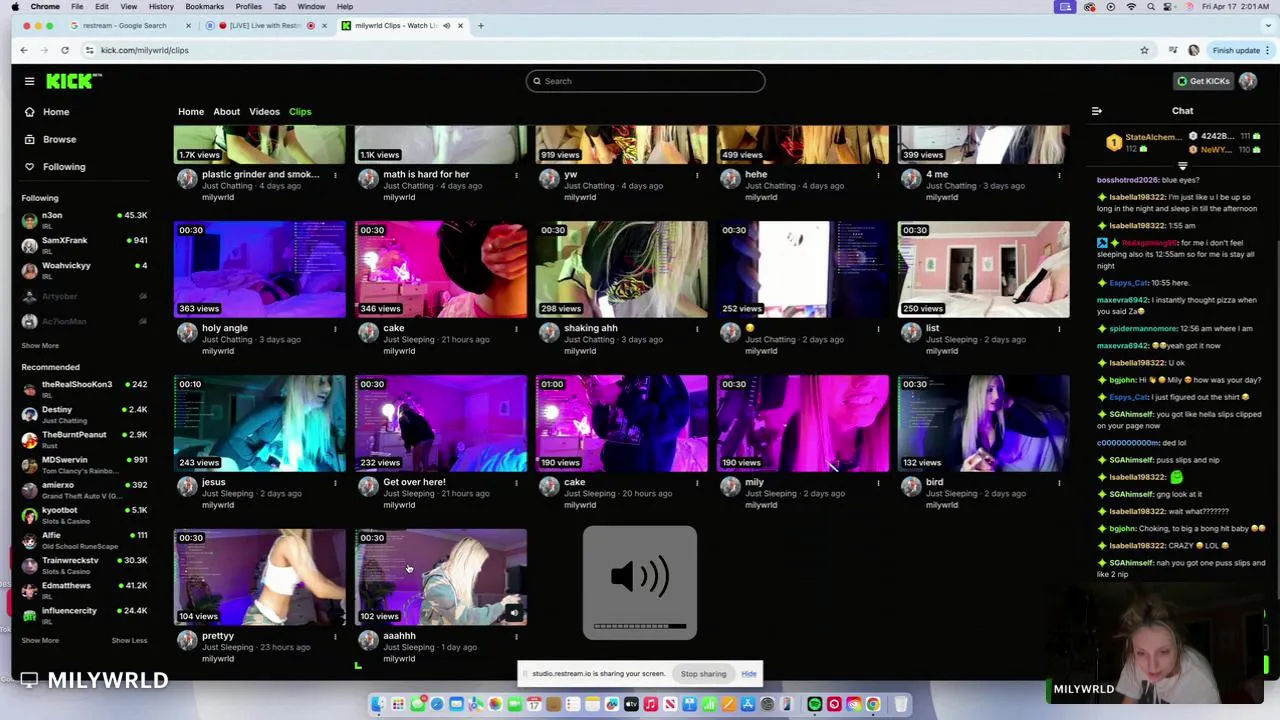The image size is (1280, 720).
Task: Click Show Less under Recommended
Action: (129, 640)
